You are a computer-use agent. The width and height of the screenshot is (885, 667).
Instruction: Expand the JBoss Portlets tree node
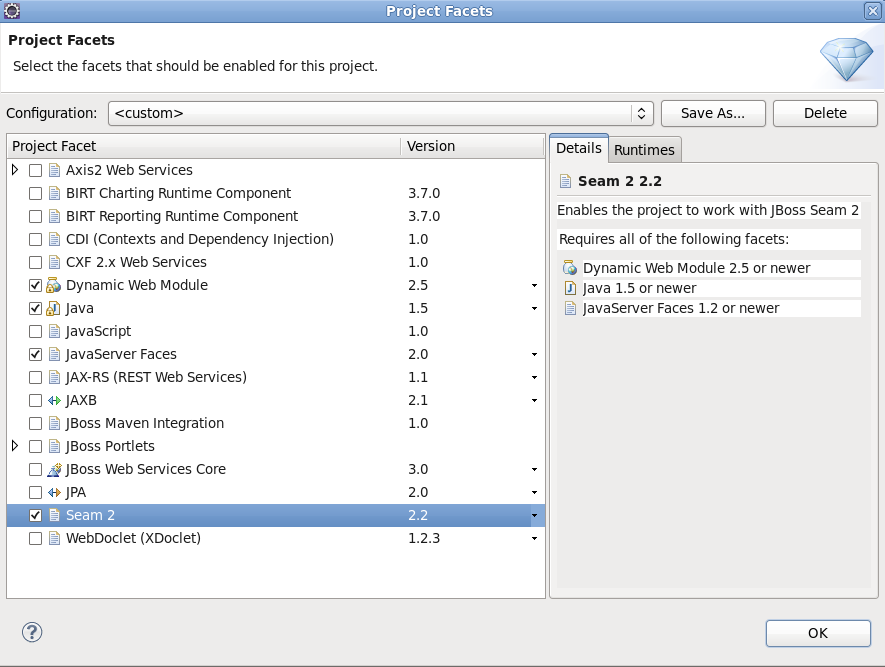(15, 446)
